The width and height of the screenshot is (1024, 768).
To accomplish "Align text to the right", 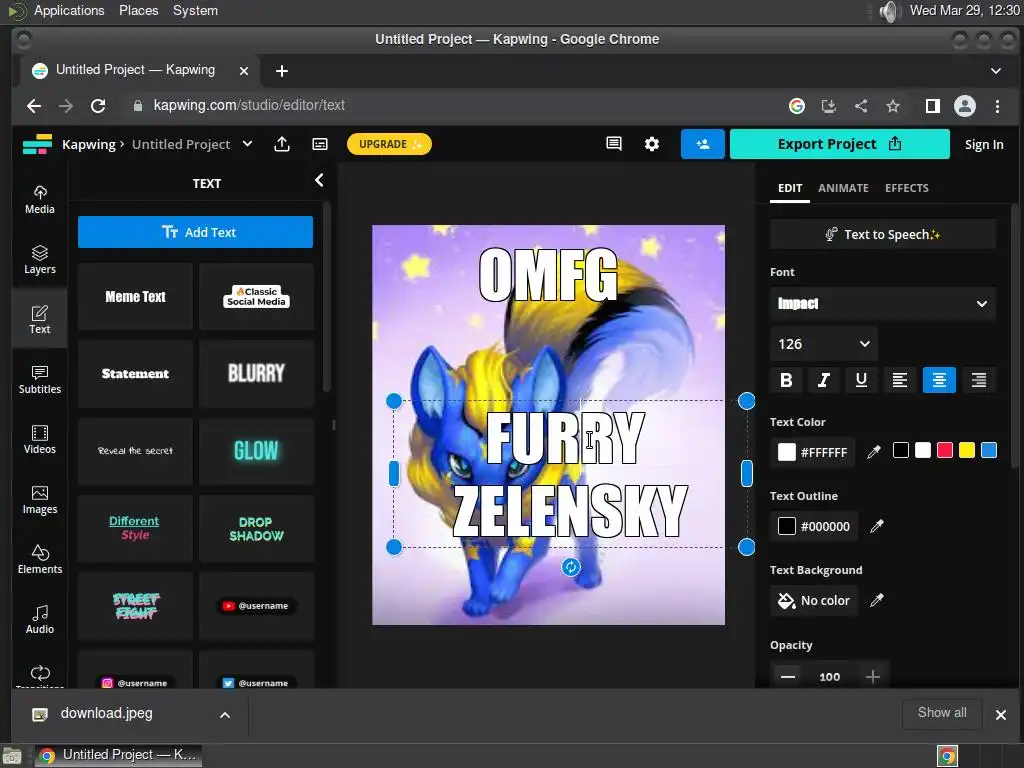I will [978, 380].
